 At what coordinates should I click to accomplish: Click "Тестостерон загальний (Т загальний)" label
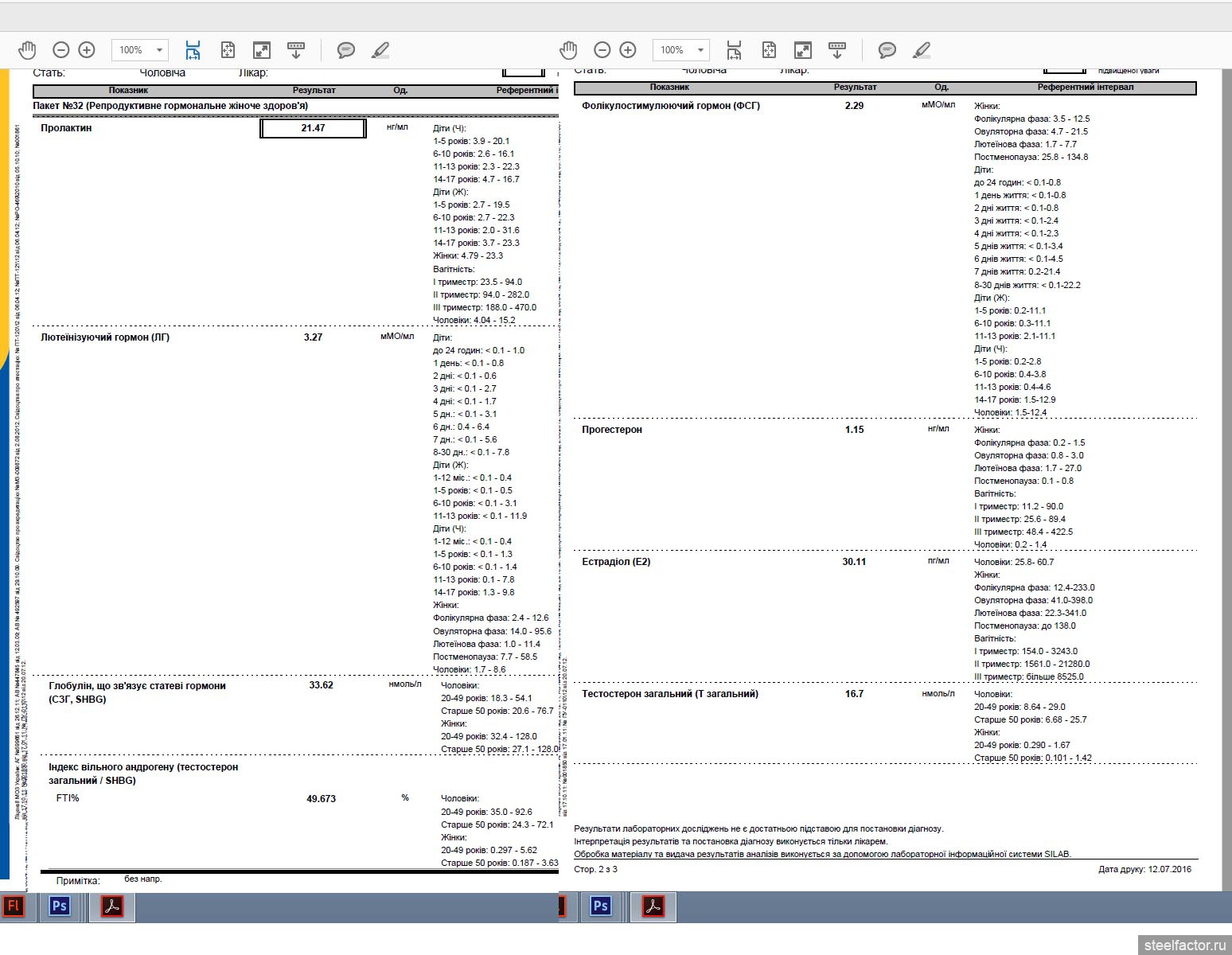[x=670, y=694]
